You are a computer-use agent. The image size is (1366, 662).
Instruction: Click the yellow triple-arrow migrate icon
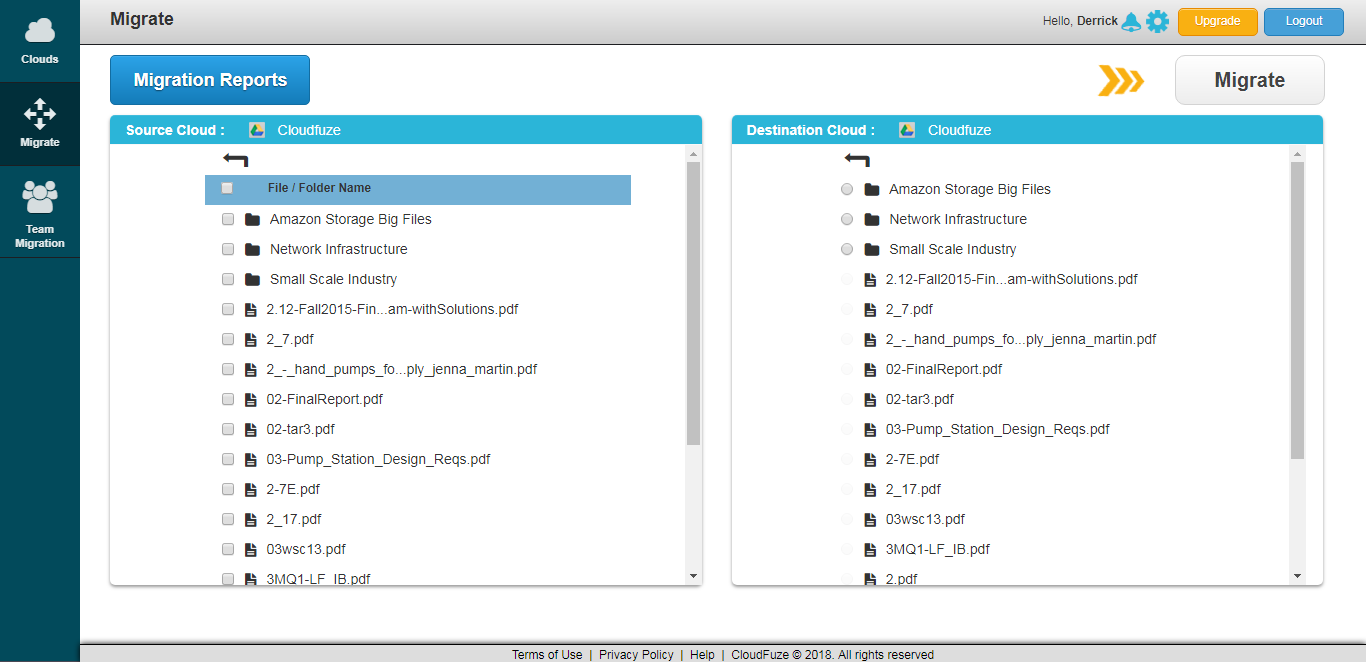1121,81
